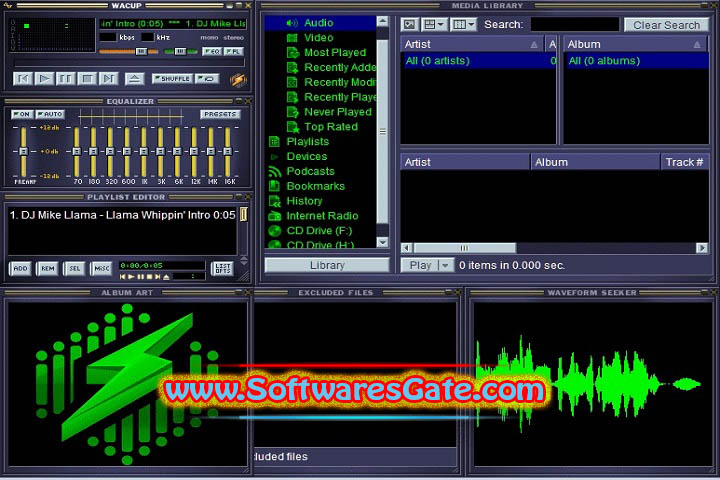Open Top Rated smart view

(331, 127)
